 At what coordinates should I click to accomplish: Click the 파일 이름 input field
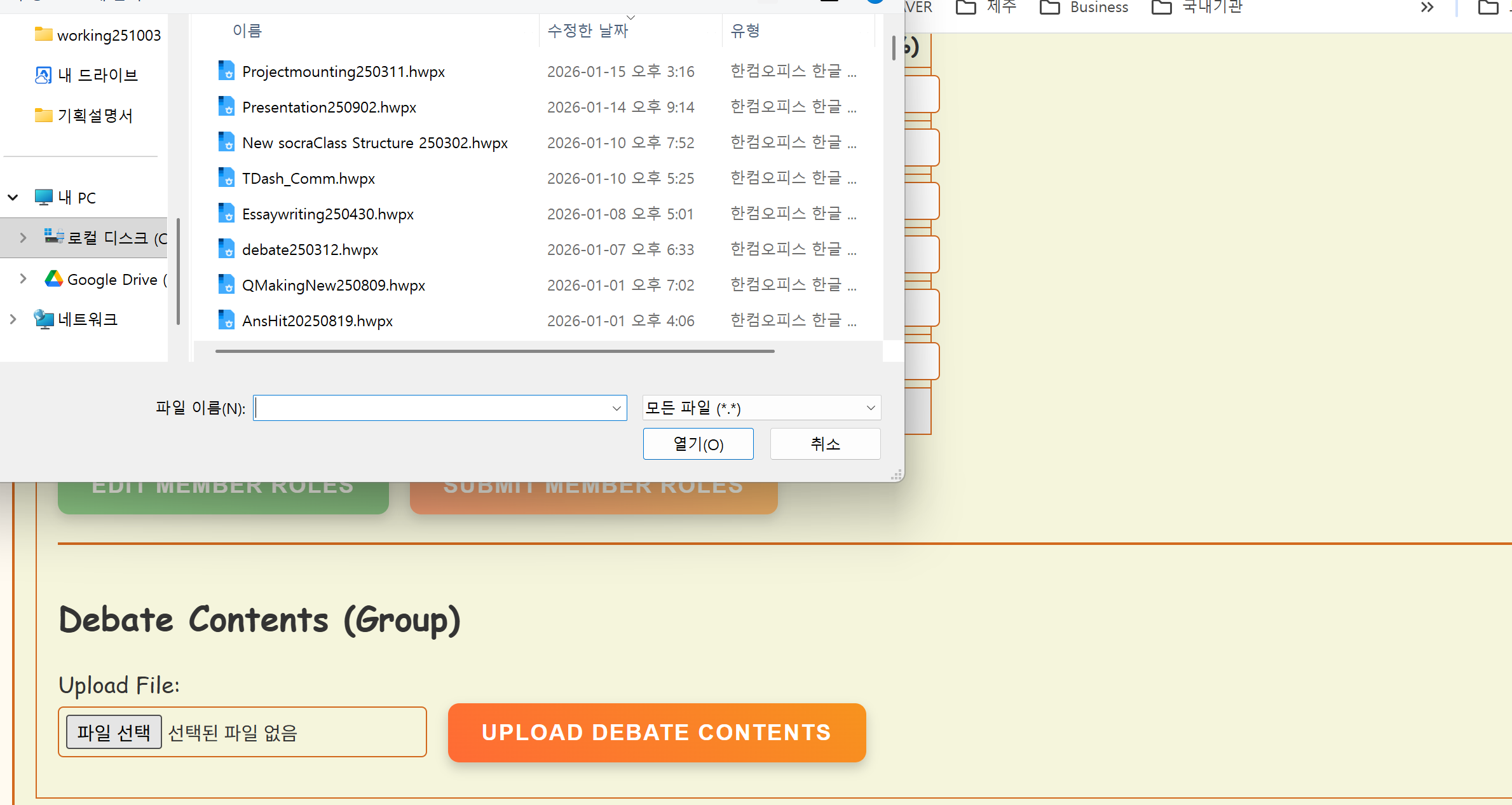432,408
